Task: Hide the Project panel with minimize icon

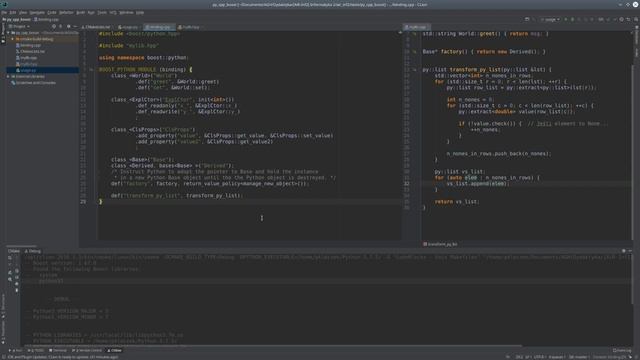Action: (x=75, y=27)
